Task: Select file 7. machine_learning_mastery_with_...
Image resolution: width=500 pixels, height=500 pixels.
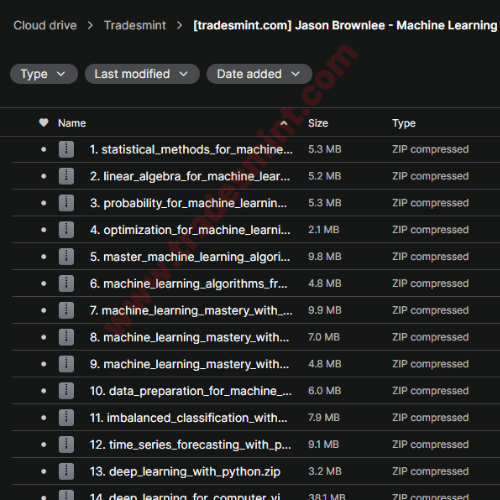Action: click(x=191, y=310)
